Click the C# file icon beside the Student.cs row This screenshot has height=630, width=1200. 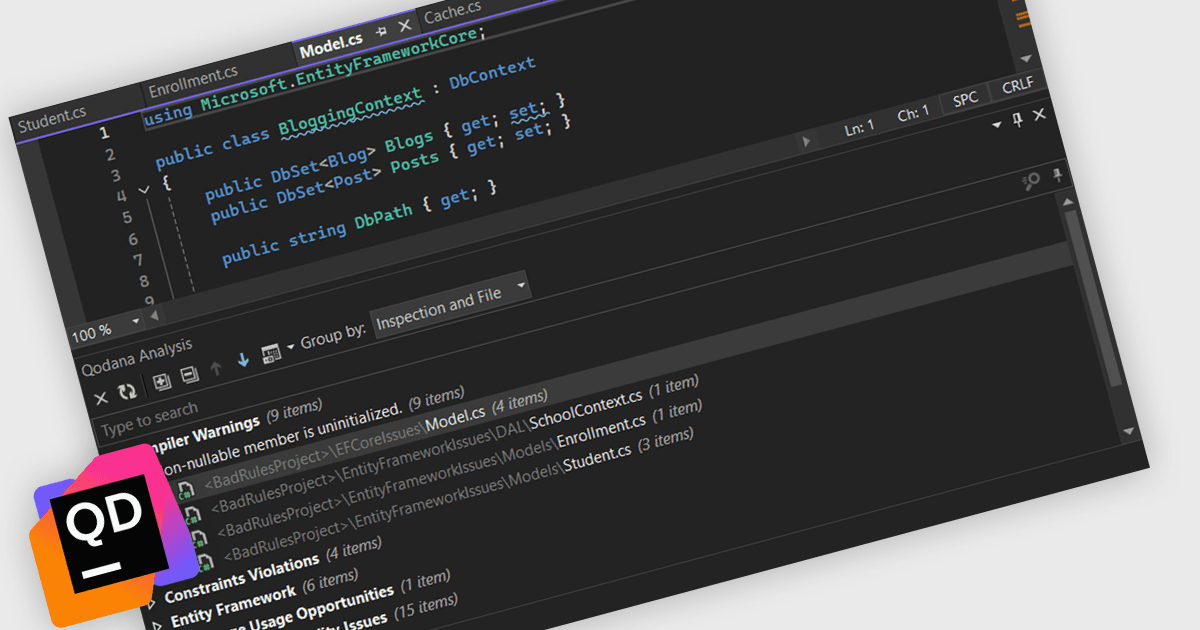point(204,562)
